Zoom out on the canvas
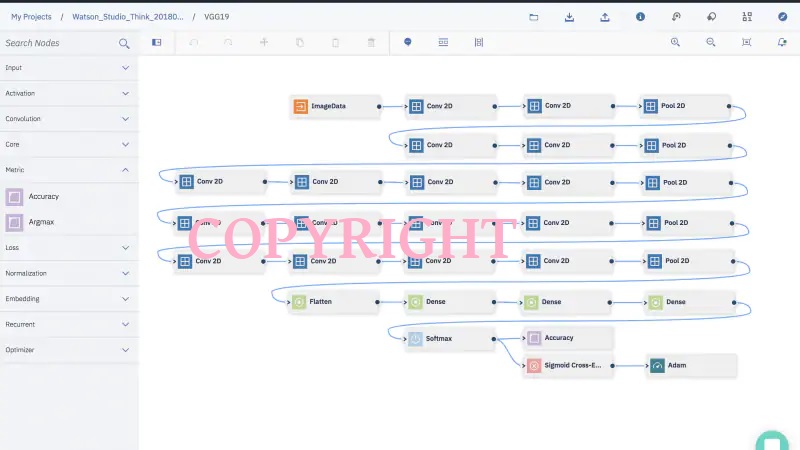The image size is (800, 450). (711, 42)
